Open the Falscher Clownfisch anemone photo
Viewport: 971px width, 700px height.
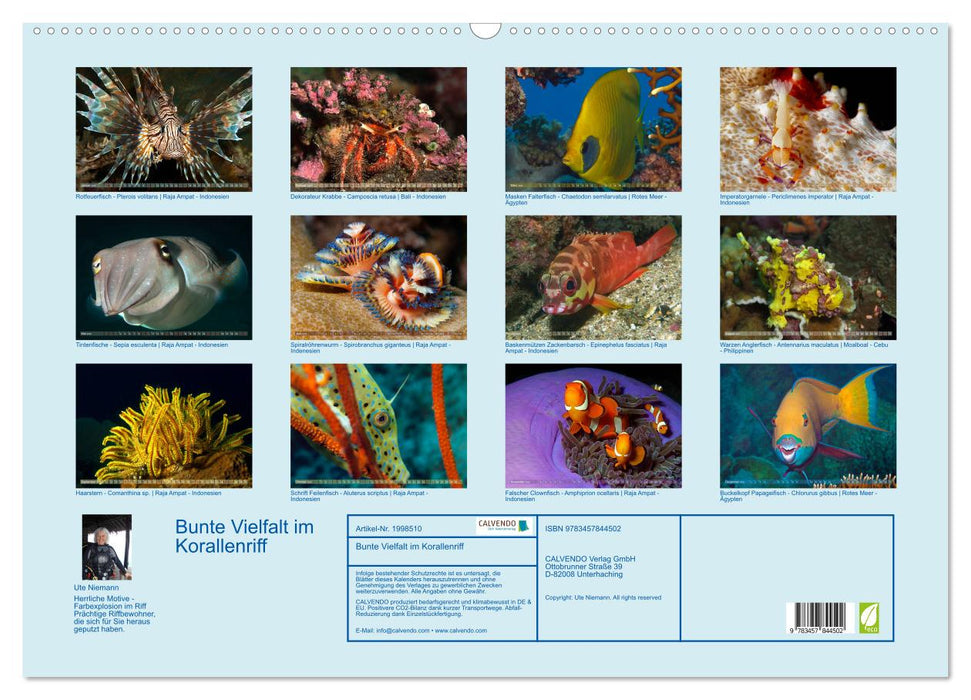click(593, 425)
